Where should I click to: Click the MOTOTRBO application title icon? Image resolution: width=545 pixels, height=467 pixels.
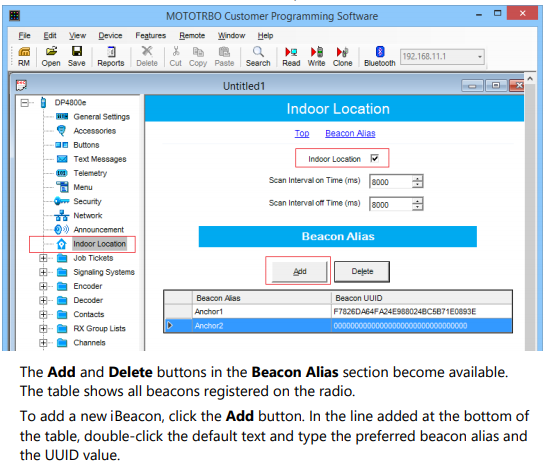(x=14, y=16)
